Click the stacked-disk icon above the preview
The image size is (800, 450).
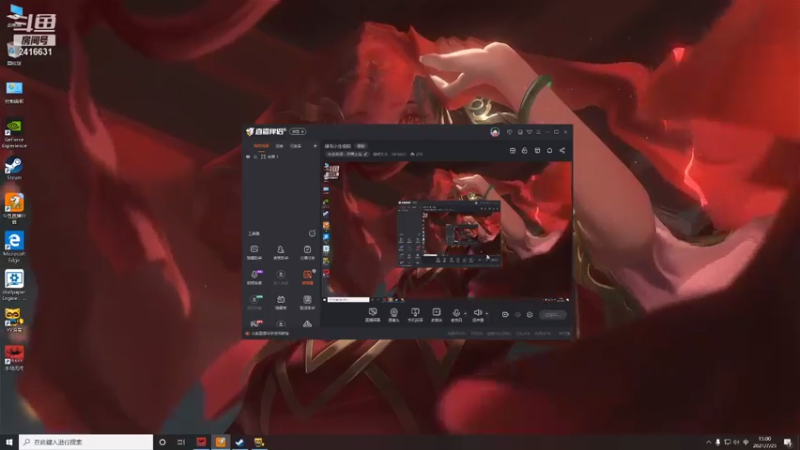(x=513, y=151)
